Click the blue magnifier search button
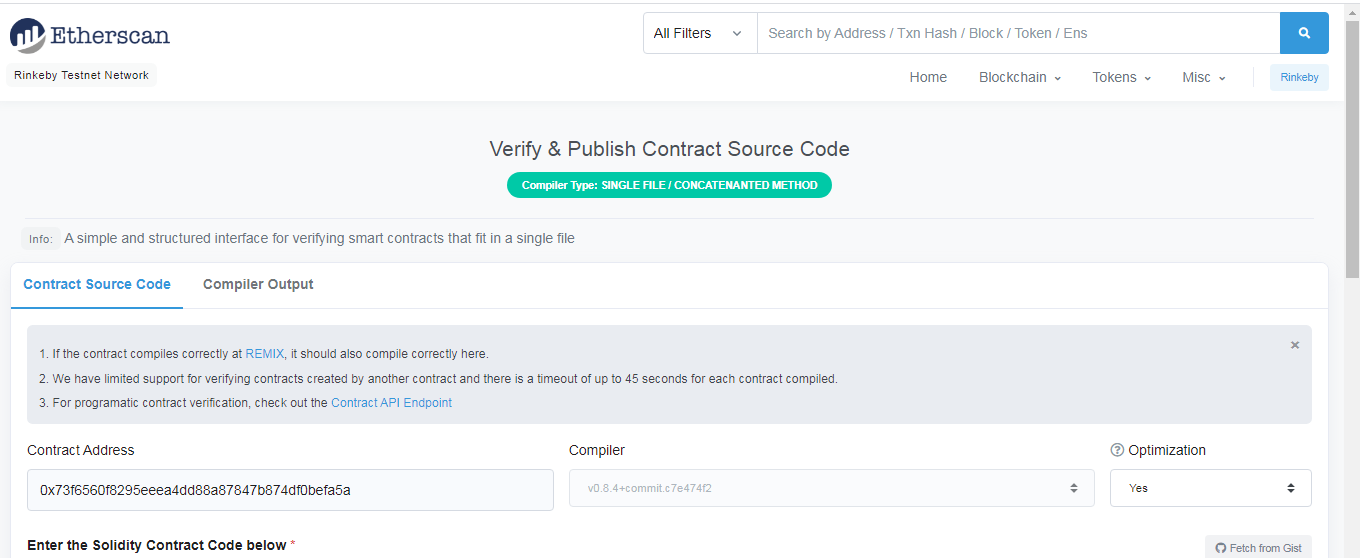Screen dimensions: 1360x558 tap(1304, 33)
